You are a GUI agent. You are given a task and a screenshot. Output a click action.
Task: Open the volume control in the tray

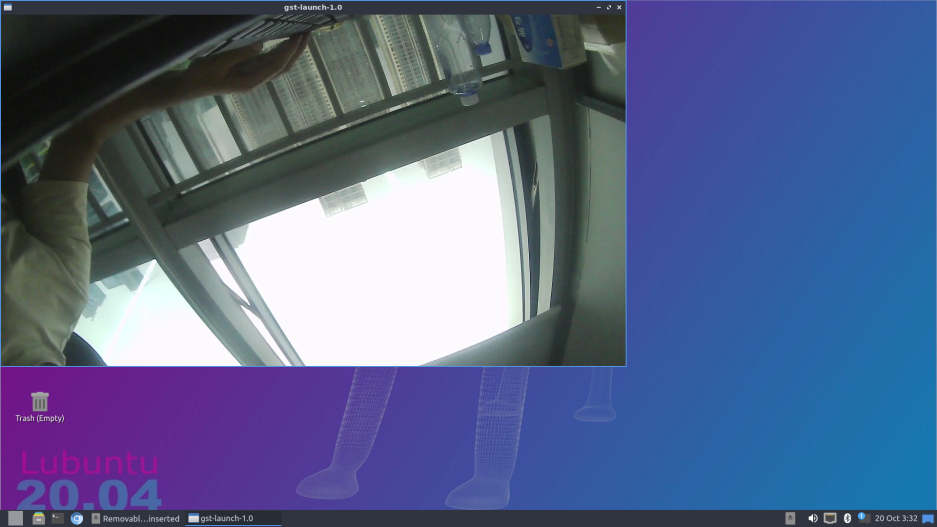coord(813,518)
